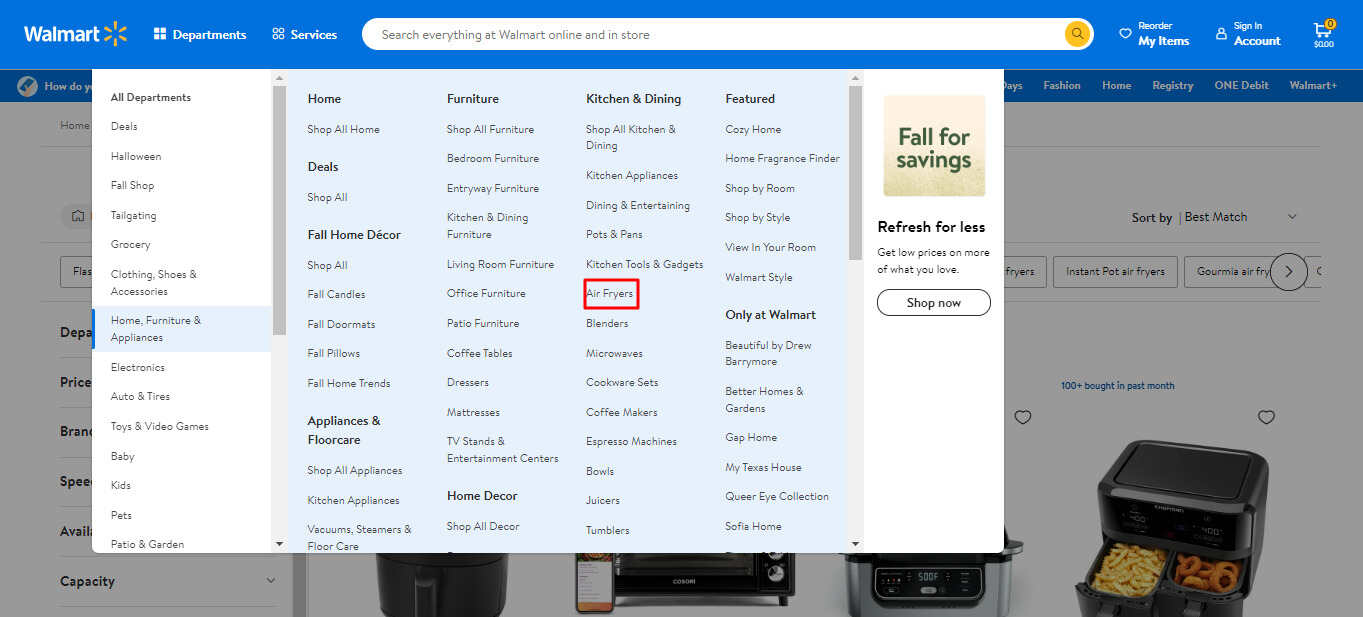Open Fashion in the top navigation
1363x617 pixels.
click(1061, 85)
